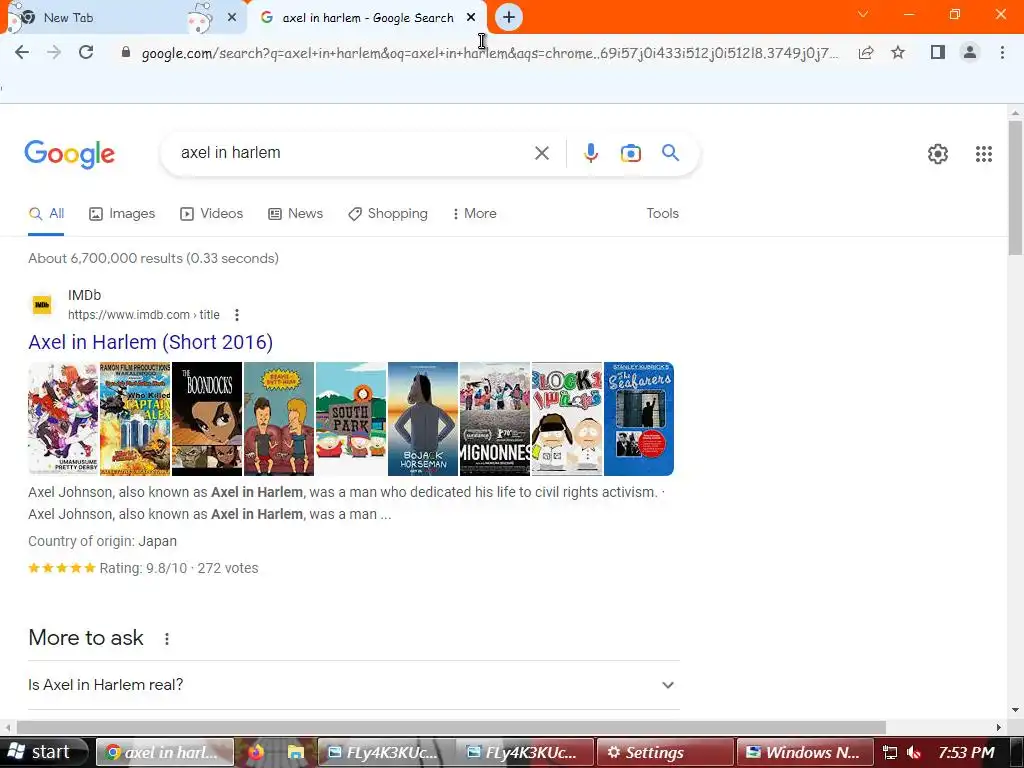This screenshot has width=1024, height=768.
Task: Open the Who Killed Captain Alex poster
Action: point(135,419)
